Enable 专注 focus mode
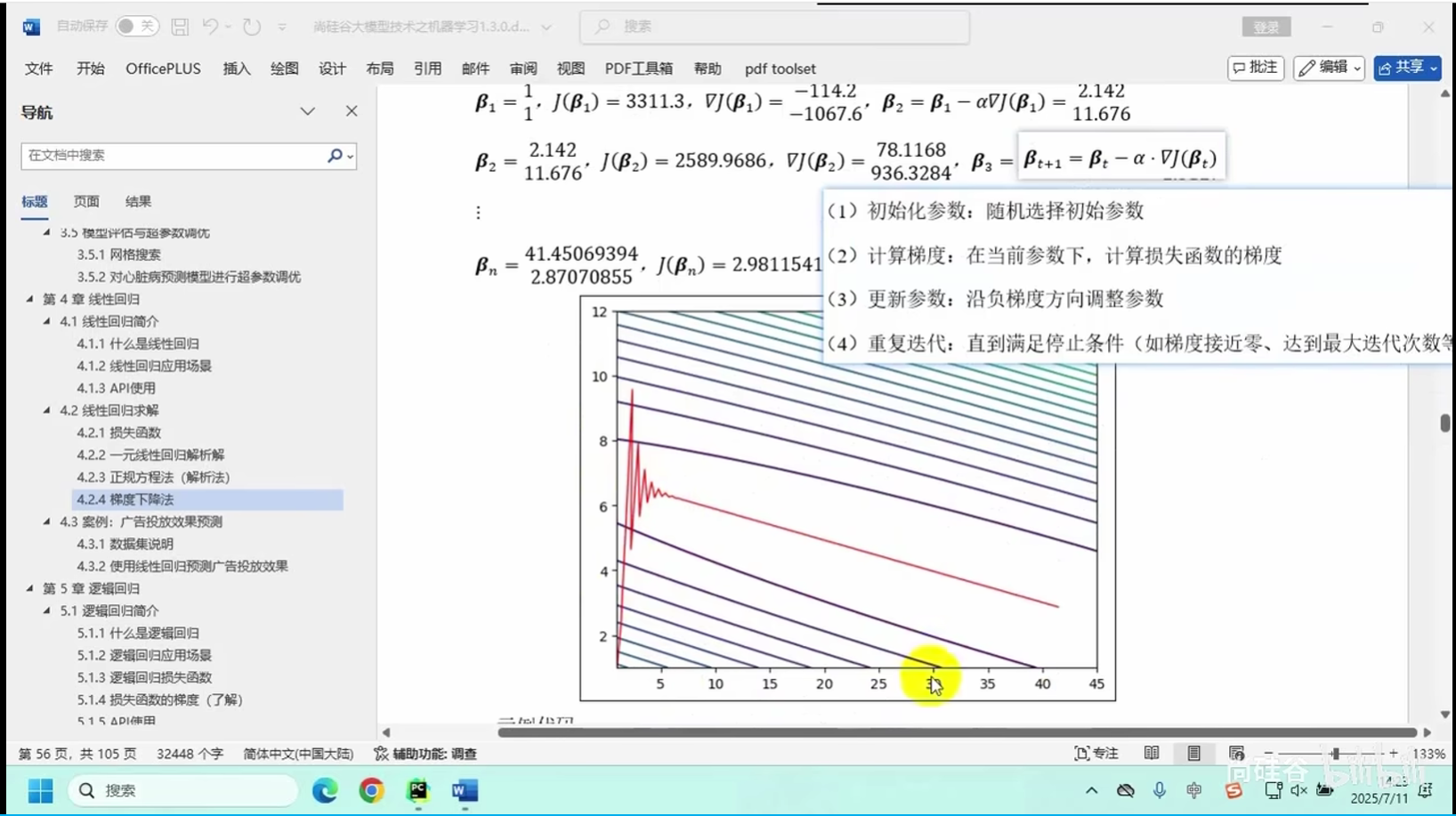 pyautogui.click(x=1096, y=754)
